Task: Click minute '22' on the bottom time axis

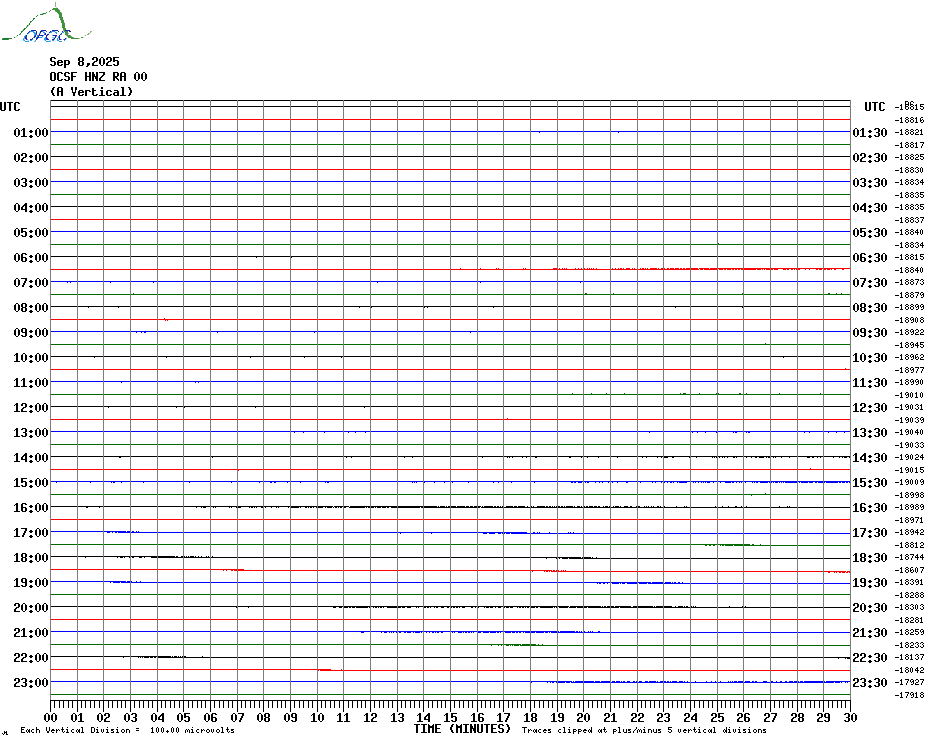Action: point(637,717)
